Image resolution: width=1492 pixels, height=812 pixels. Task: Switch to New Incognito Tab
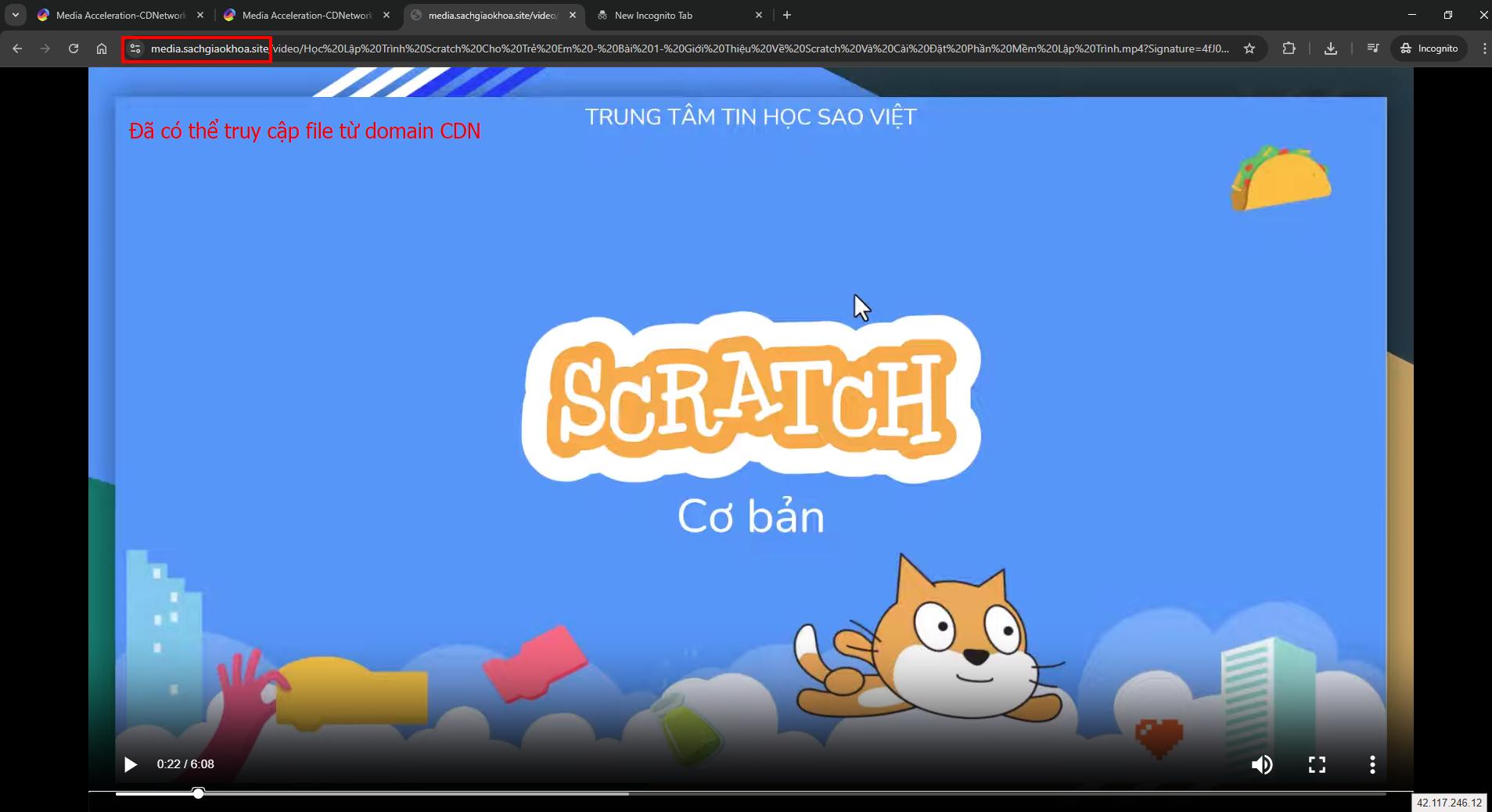pyautogui.click(x=673, y=15)
